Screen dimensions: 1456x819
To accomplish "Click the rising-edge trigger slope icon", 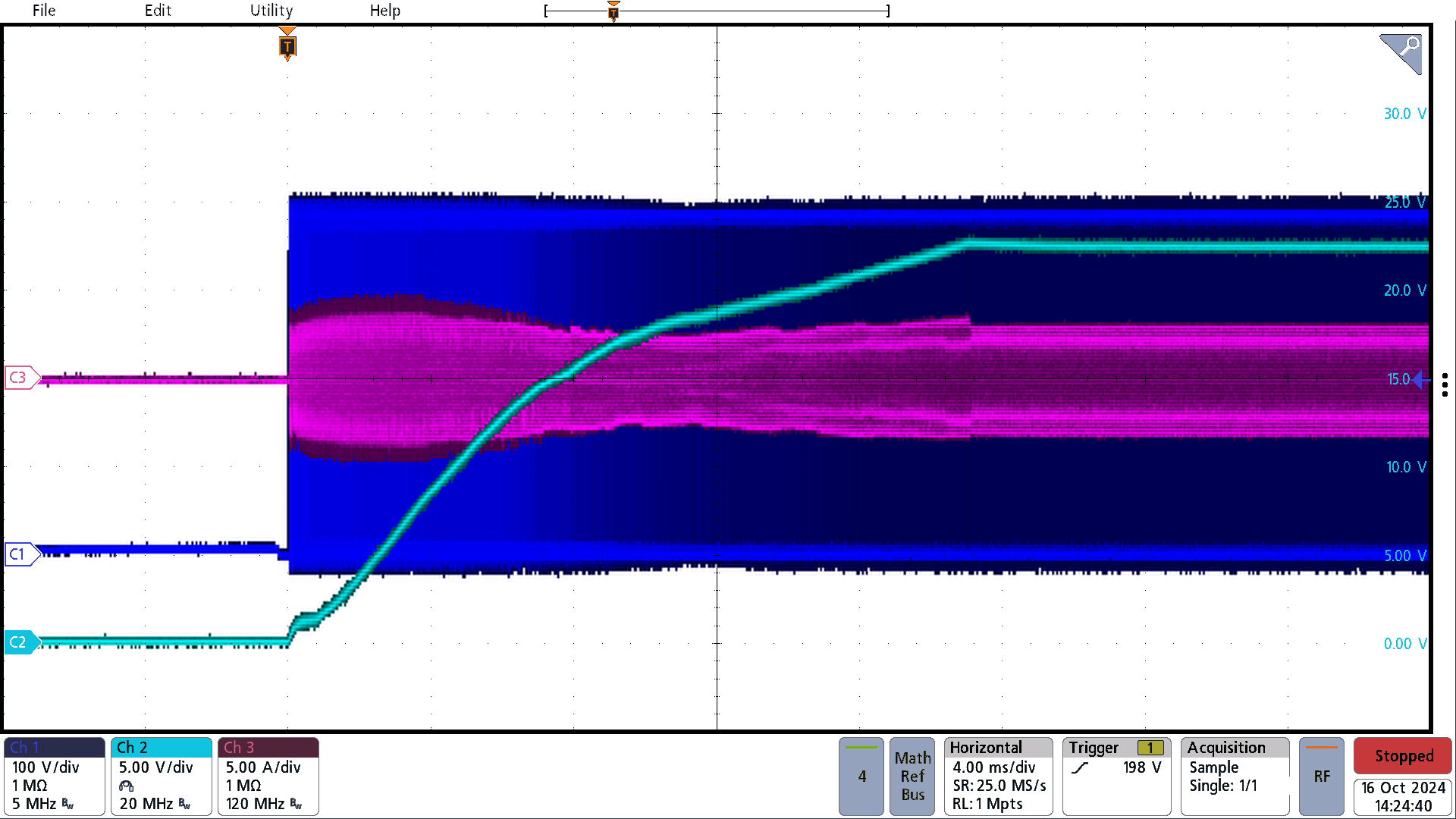I will (x=1080, y=768).
